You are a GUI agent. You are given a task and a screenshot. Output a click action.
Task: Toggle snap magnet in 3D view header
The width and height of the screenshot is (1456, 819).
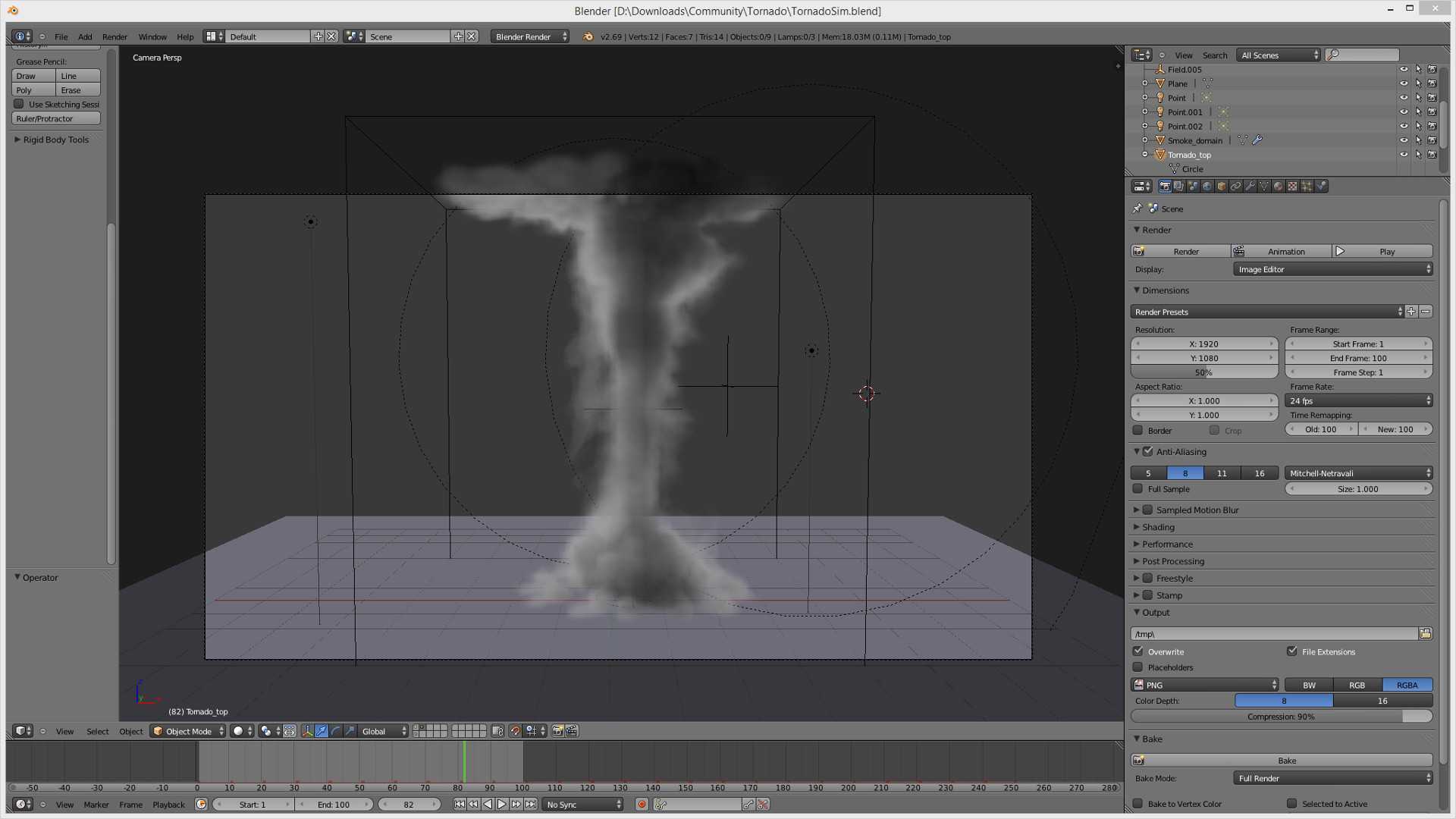tap(515, 731)
